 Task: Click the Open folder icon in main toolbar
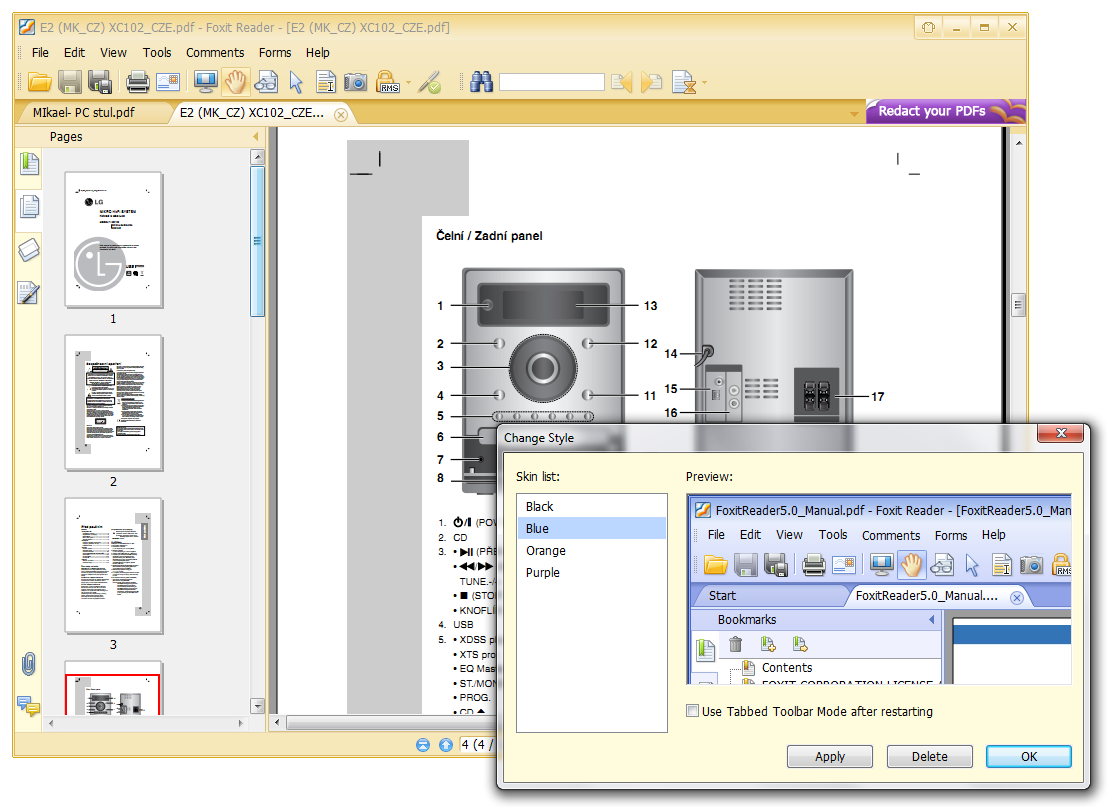[40, 83]
